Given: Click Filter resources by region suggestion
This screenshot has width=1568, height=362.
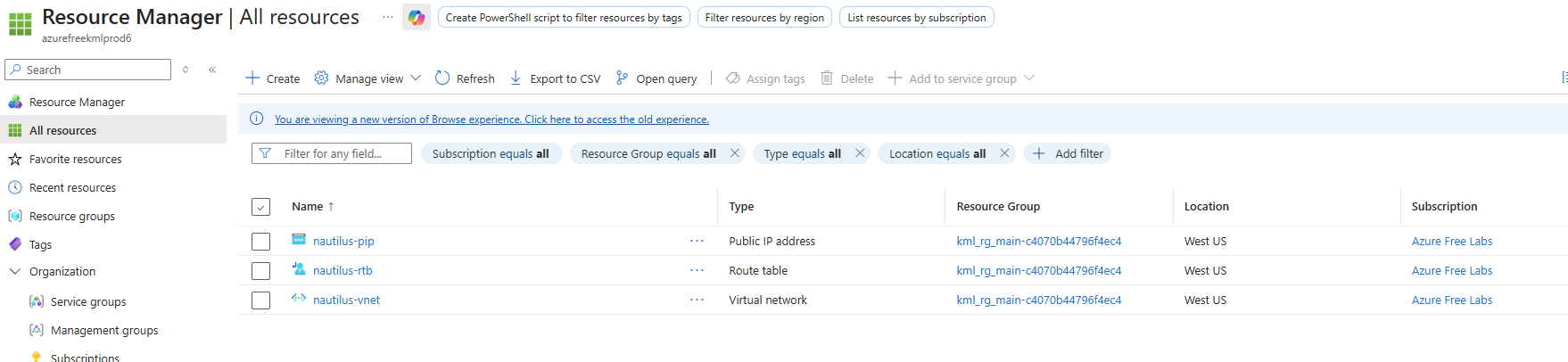Looking at the screenshot, I should point(764,18).
